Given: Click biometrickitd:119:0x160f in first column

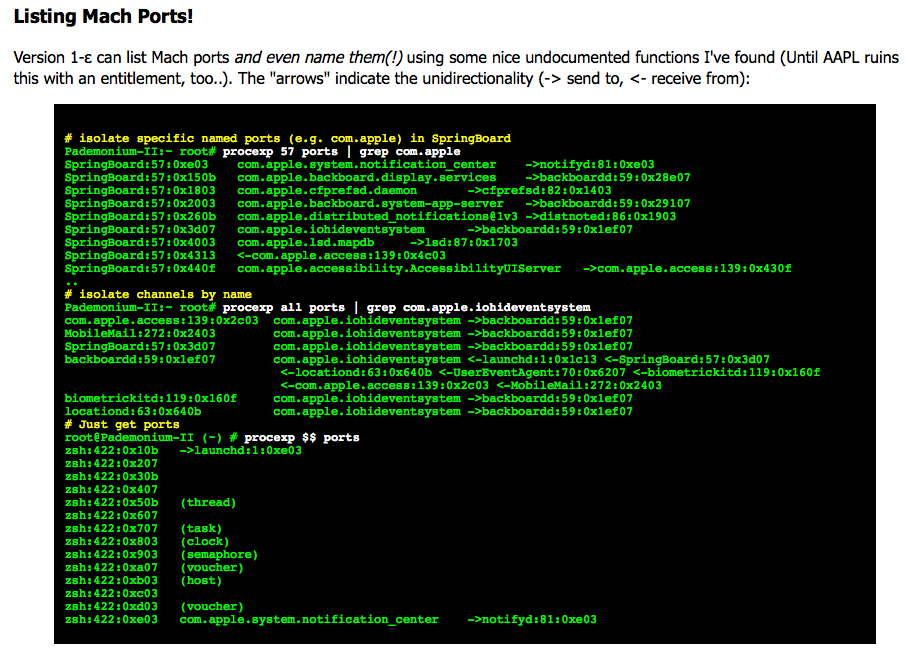Looking at the screenshot, I should (150, 399).
